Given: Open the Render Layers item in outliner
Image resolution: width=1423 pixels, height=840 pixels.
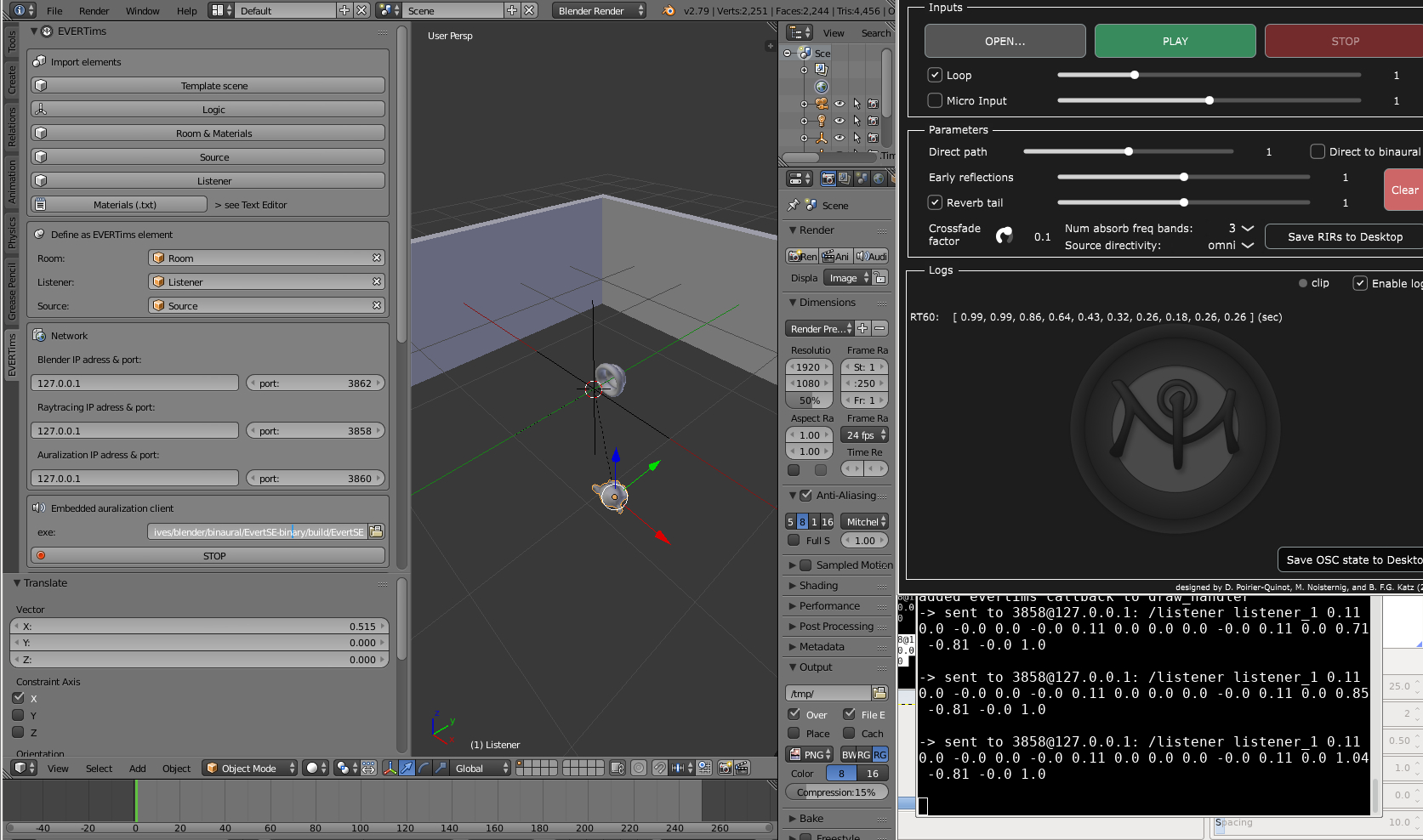Looking at the screenshot, I should coord(821,70).
